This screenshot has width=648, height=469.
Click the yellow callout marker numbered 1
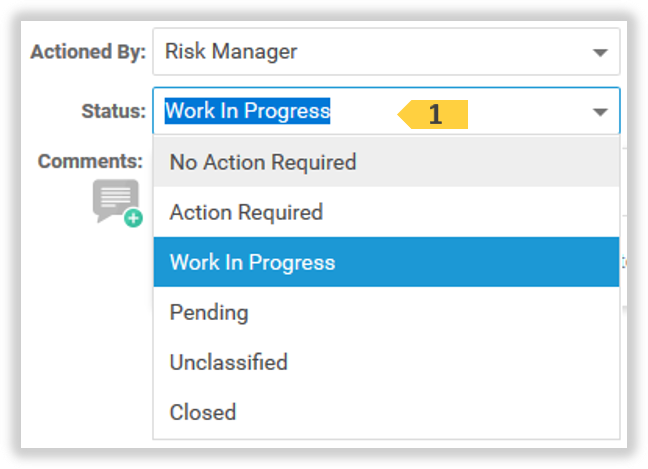click(x=434, y=114)
